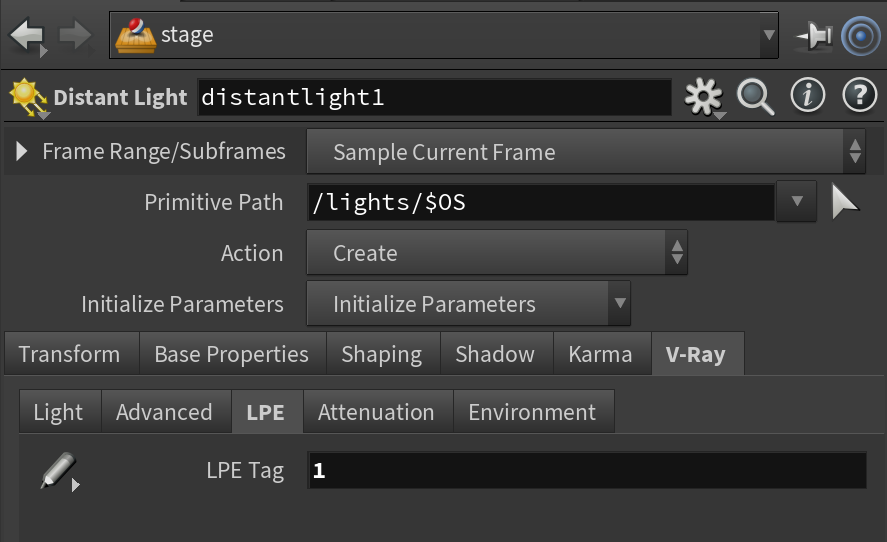Open help with the question mark icon
The height and width of the screenshot is (542, 887).
click(859, 95)
